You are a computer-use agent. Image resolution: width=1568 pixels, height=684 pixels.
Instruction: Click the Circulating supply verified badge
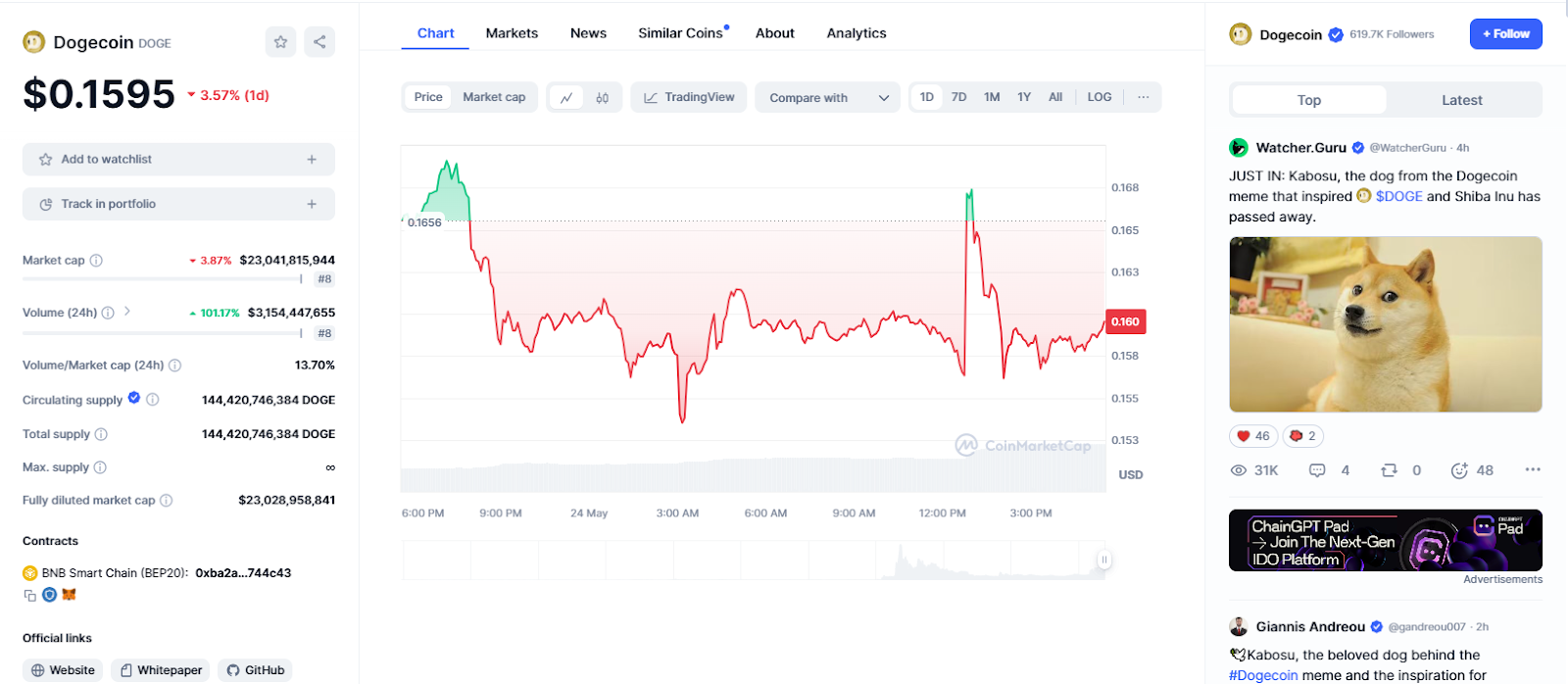(x=134, y=398)
